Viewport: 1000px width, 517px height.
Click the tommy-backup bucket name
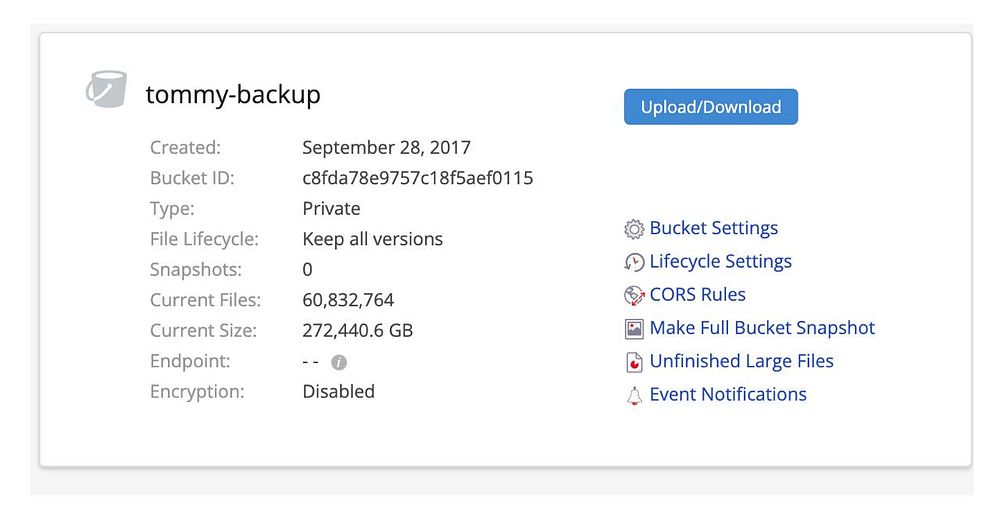pyautogui.click(x=233, y=94)
